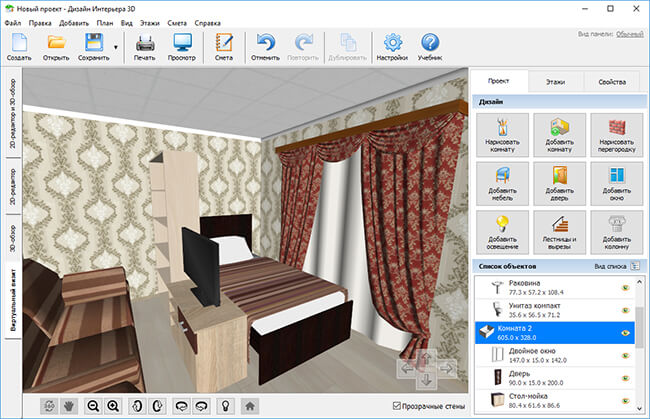Image resolution: width=650 pixels, height=419 pixels.
Task: Click the zoom in magnifier icon
Action: coord(113,406)
